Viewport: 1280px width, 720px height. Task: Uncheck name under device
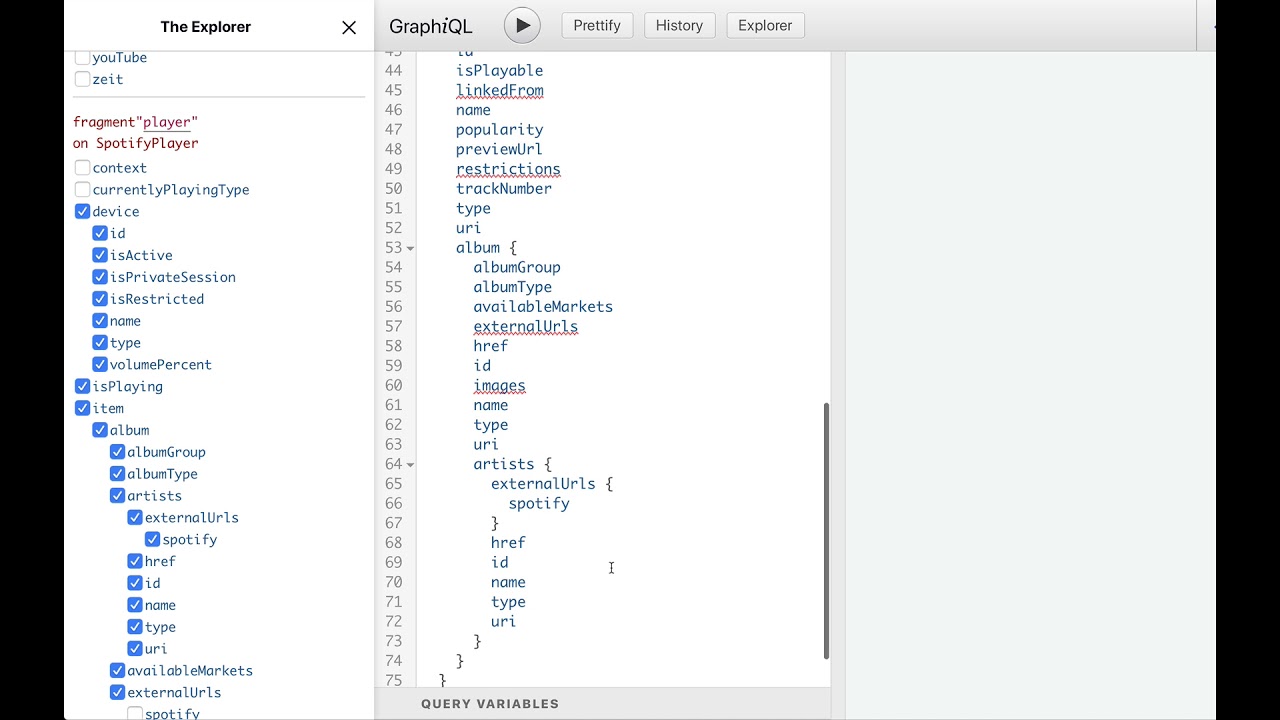[x=100, y=321]
